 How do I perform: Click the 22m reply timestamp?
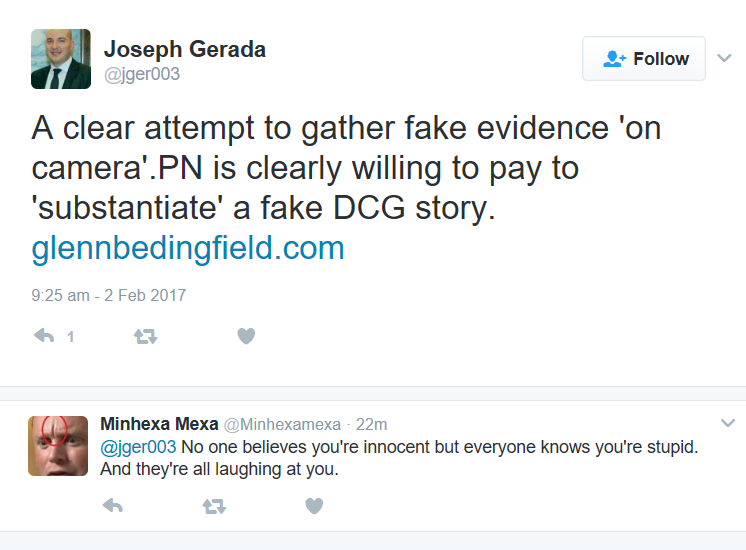click(x=374, y=424)
